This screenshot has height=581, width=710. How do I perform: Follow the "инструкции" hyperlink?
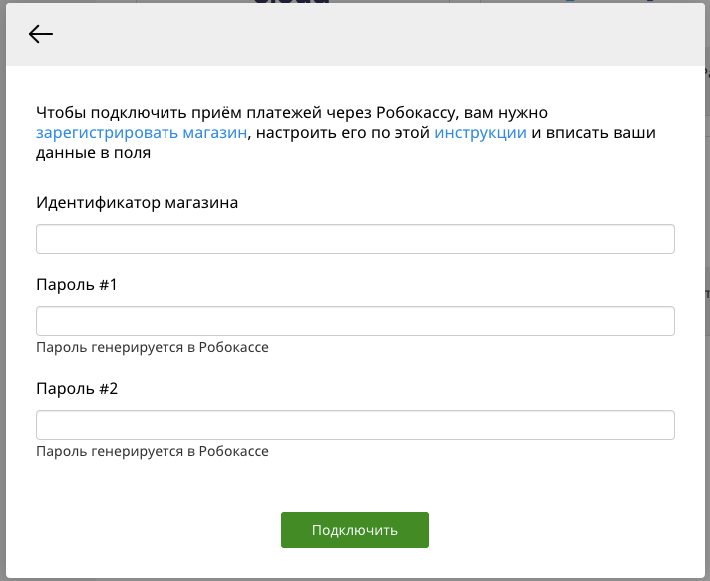(x=480, y=133)
